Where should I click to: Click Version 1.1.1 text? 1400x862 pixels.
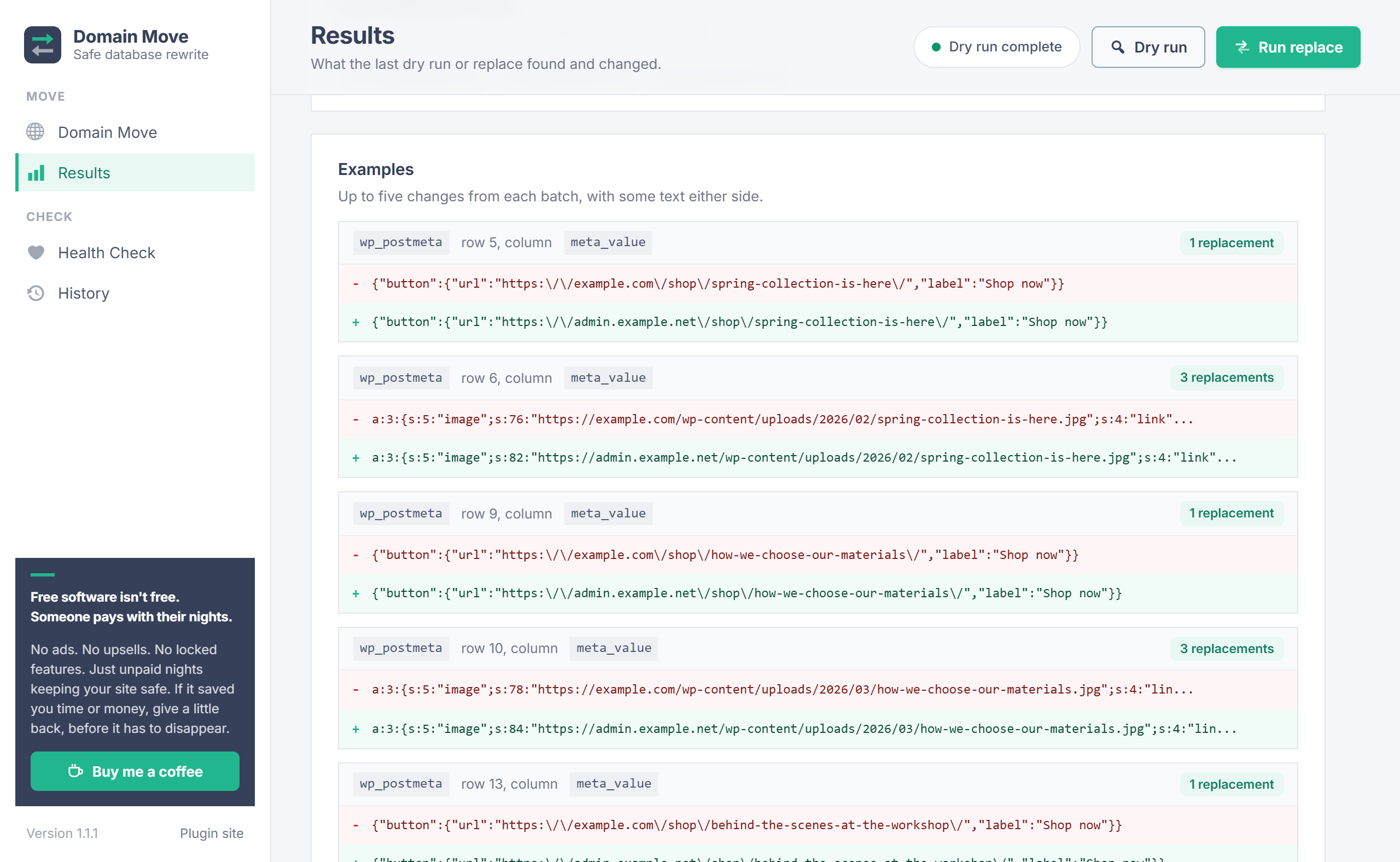62,833
